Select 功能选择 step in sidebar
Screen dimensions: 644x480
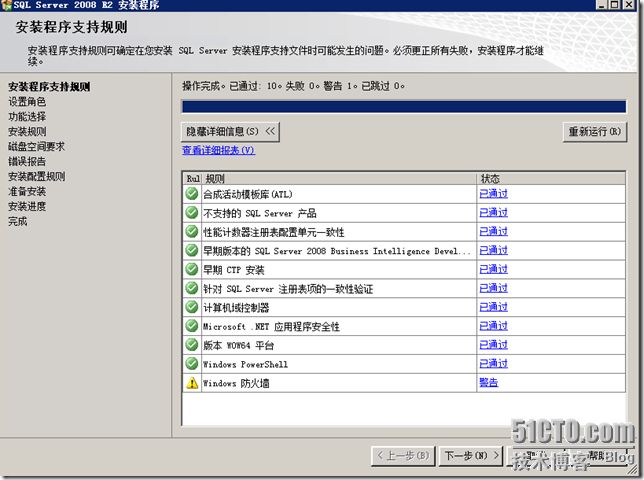point(27,117)
